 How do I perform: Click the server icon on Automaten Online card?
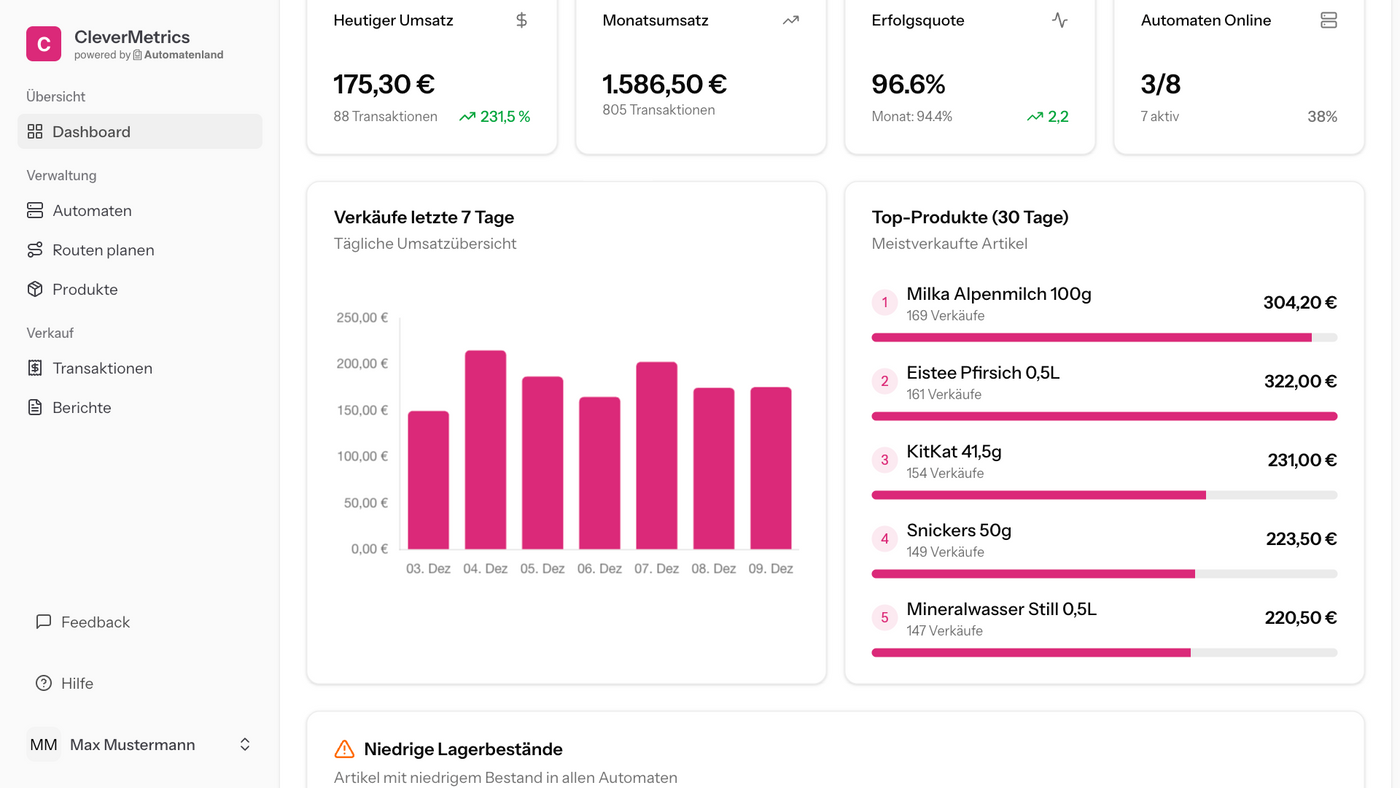1329,20
